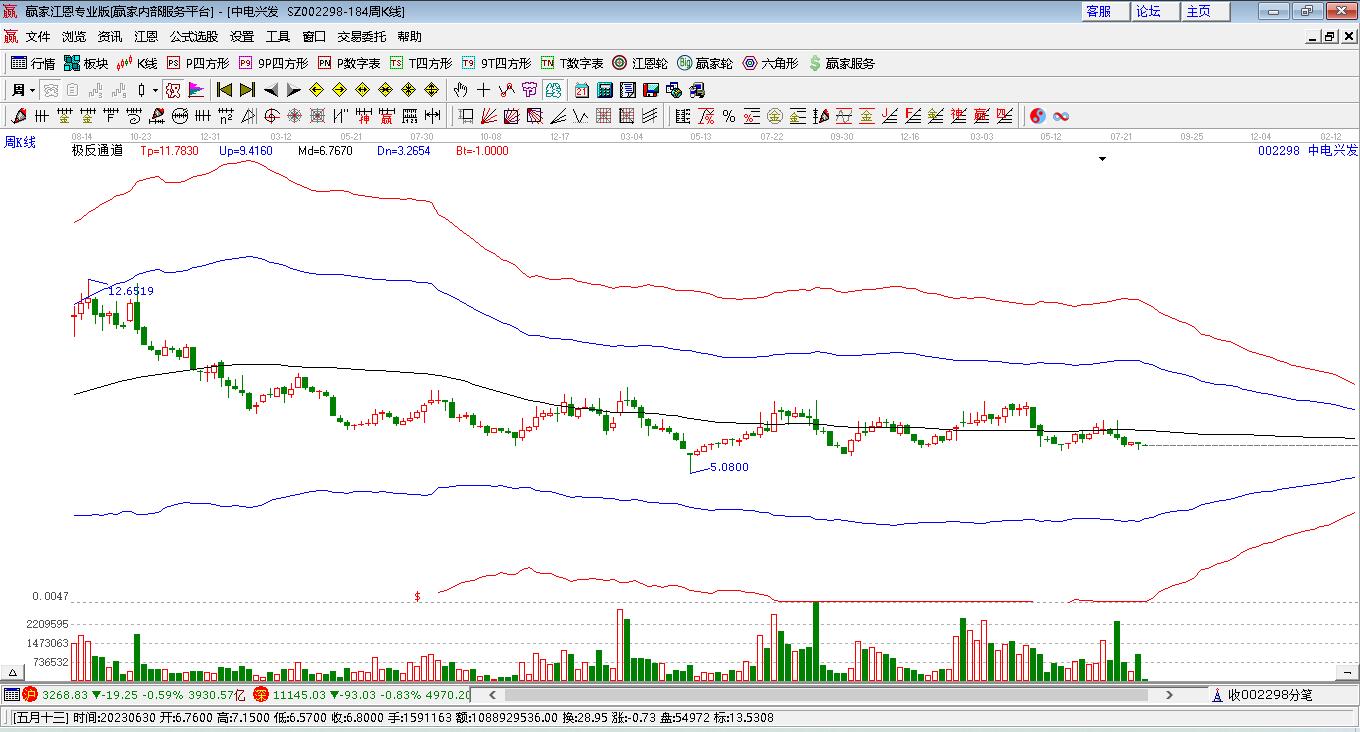Click the up-triangle expander at bottom left
Image resolution: width=1360 pixels, height=732 pixels.
pyautogui.click(x=14, y=673)
